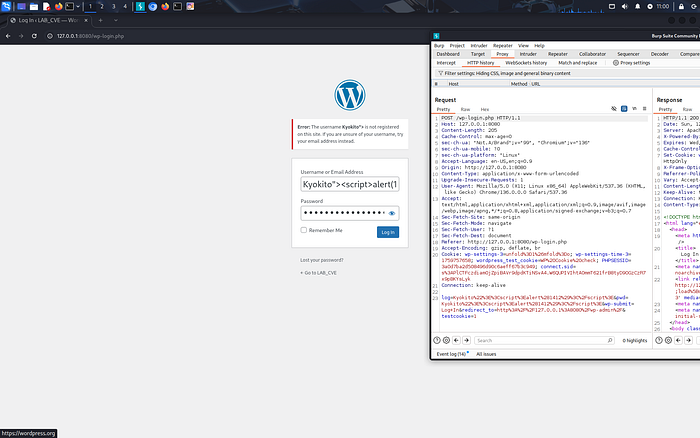700x438 pixels.
Task: Go back in the browser
Action: 8,36
